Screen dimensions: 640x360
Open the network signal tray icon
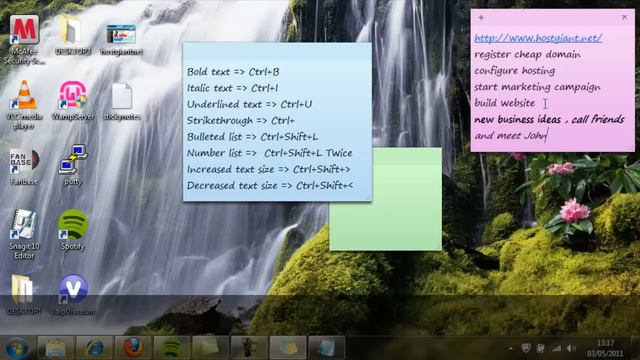[557, 348]
